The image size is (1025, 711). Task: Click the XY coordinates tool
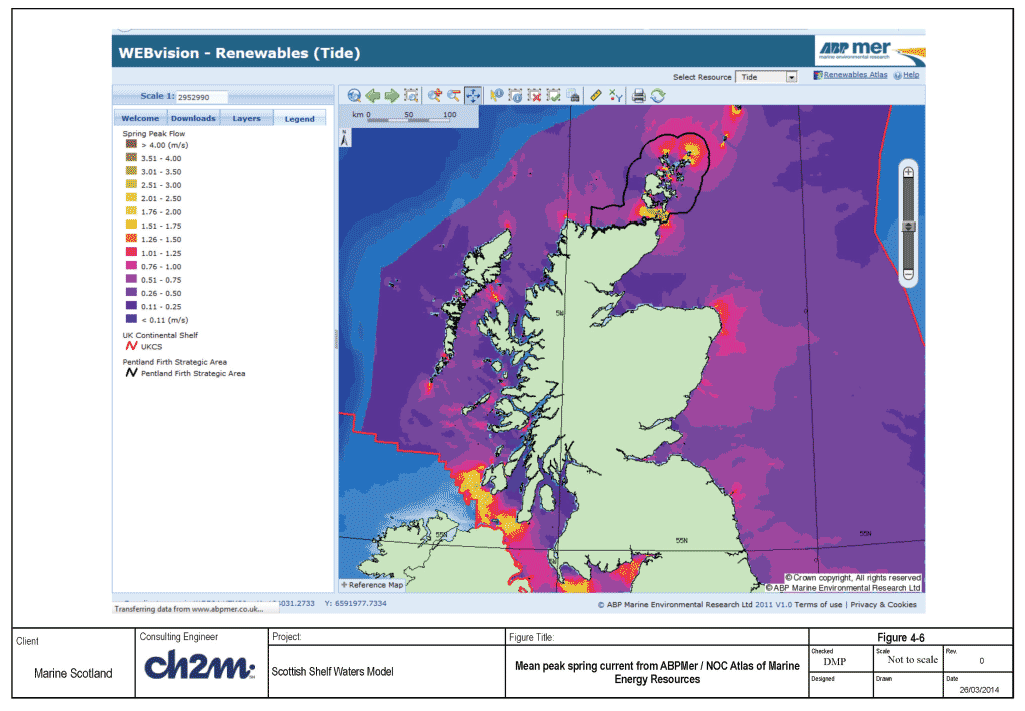[615, 95]
